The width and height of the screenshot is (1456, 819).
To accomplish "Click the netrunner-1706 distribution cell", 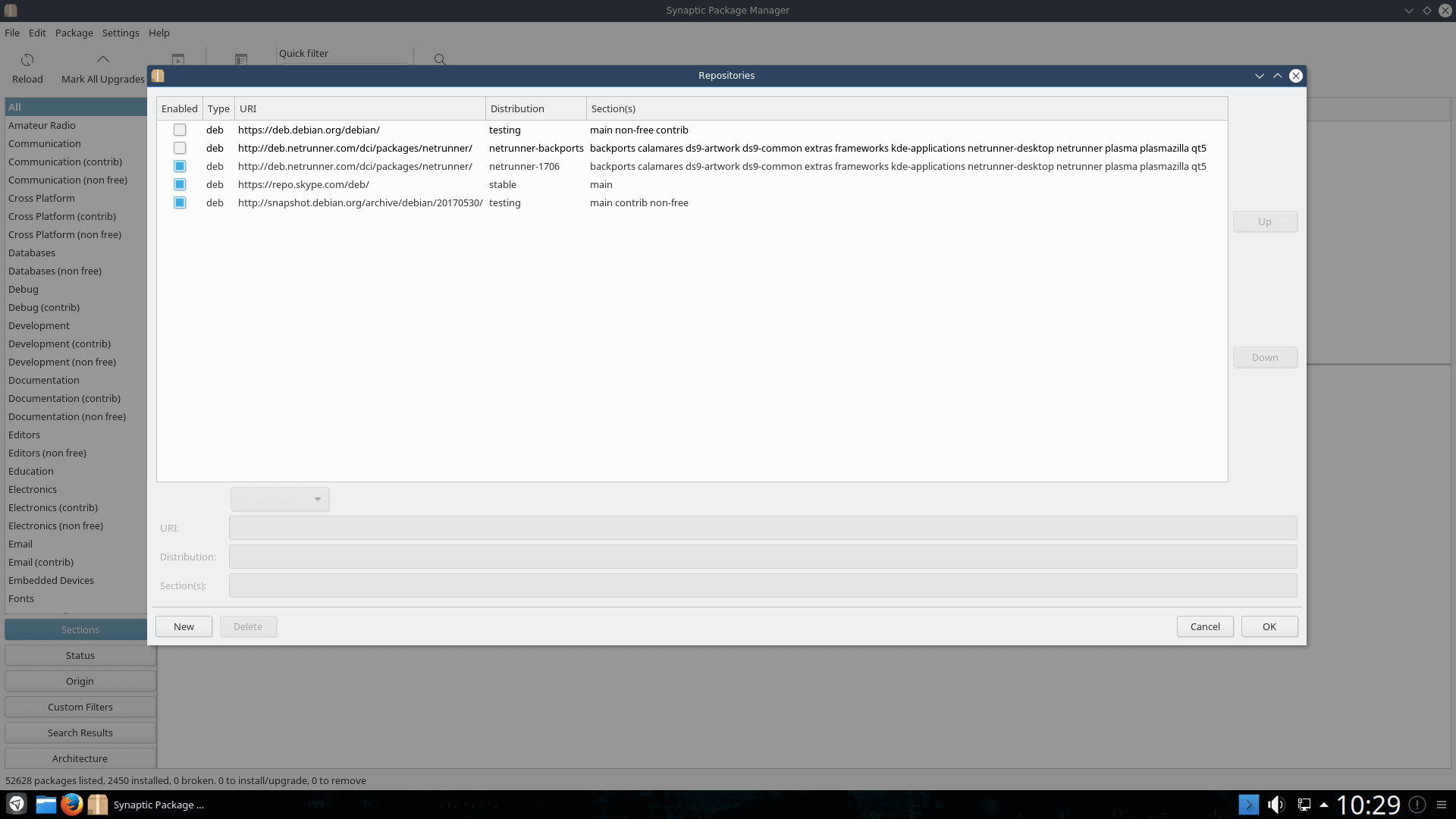I will point(524,166).
